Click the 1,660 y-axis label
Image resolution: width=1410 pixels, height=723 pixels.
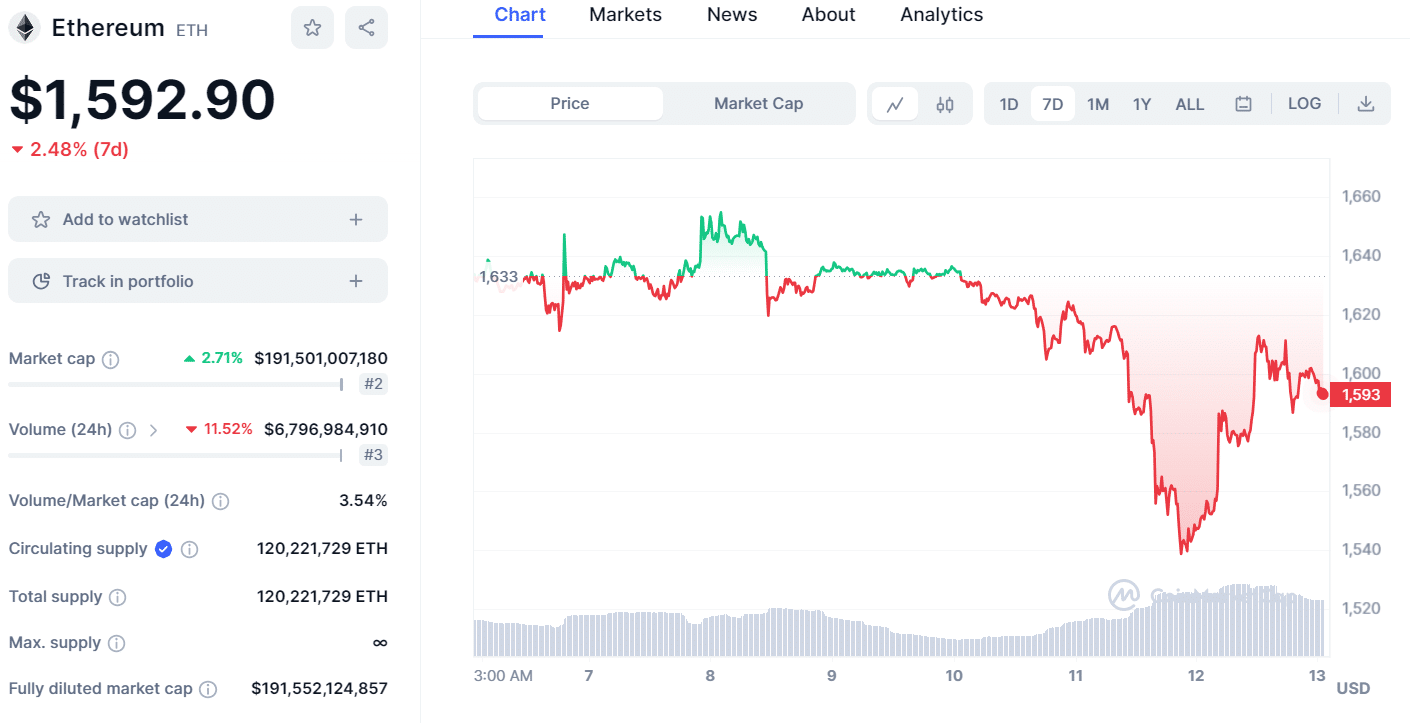(1360, 197)
